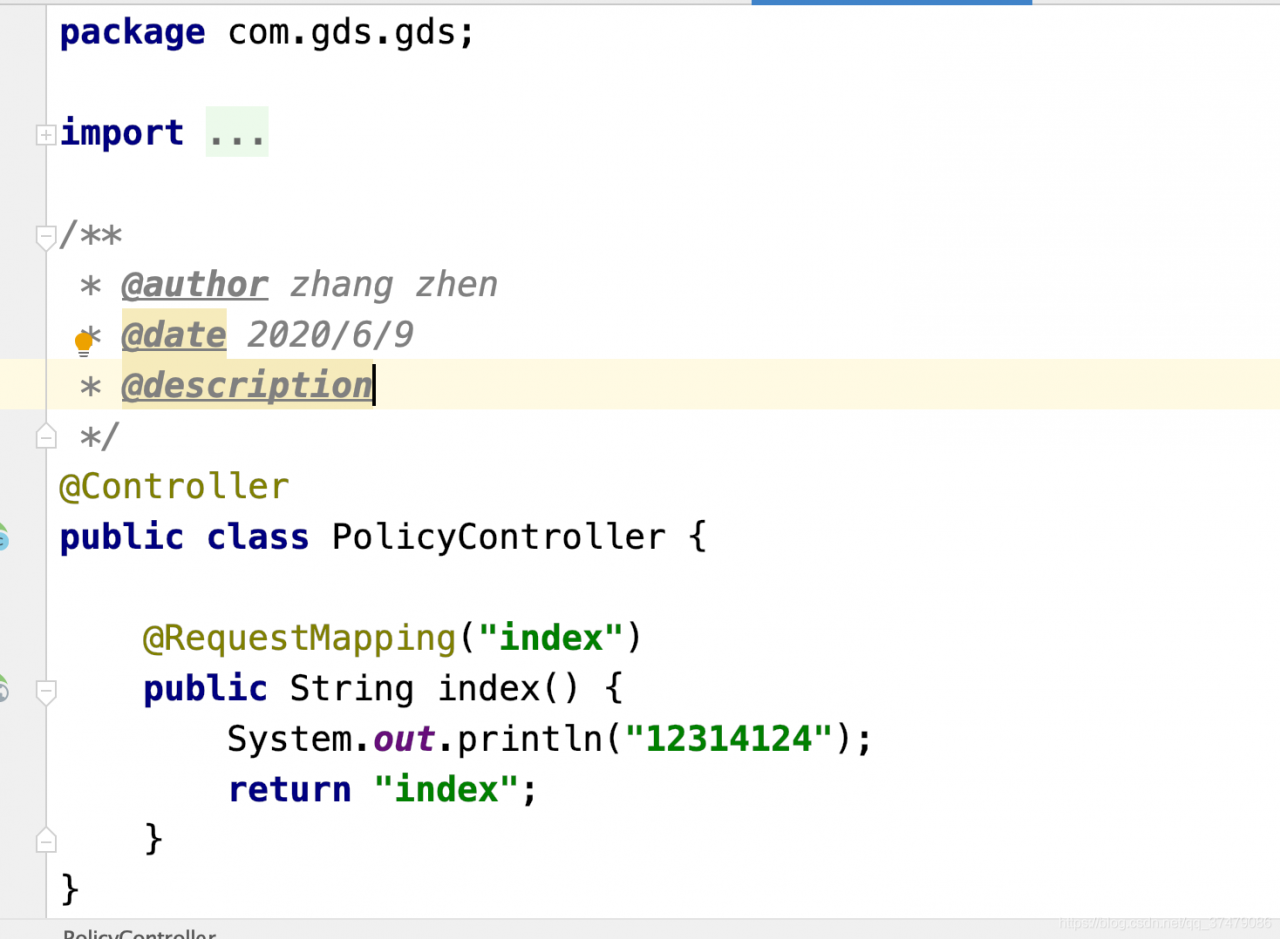Click the italic out field reference
The image size is (1280, 939).
click(x=404, y=739)
